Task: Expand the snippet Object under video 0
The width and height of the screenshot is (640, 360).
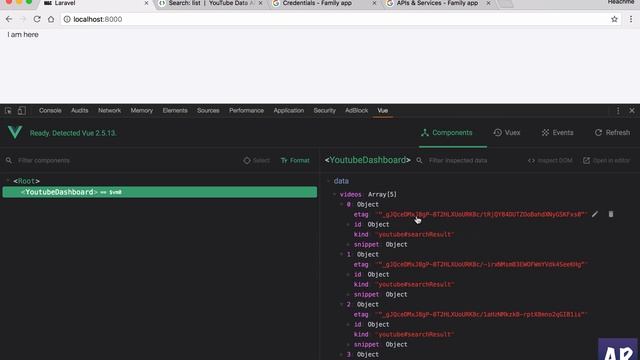Action: click(x=348, y=244)
